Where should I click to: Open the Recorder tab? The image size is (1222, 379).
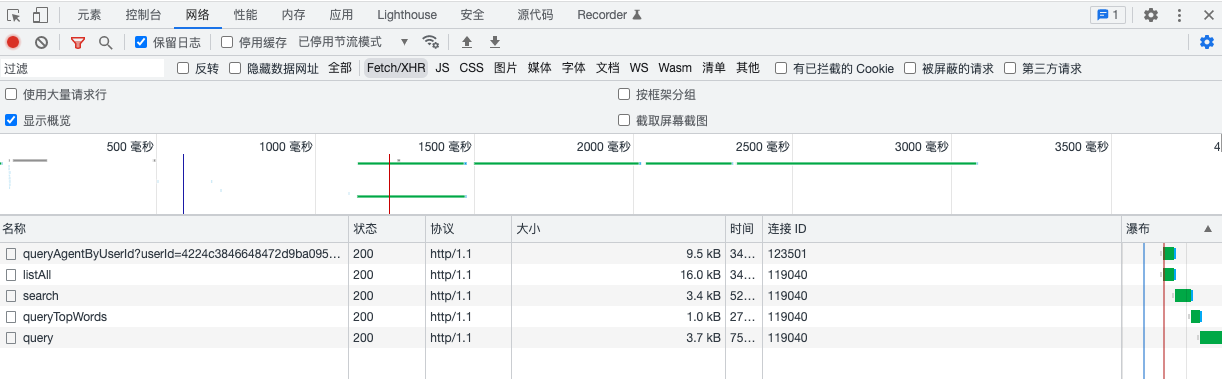click(609, 15)
